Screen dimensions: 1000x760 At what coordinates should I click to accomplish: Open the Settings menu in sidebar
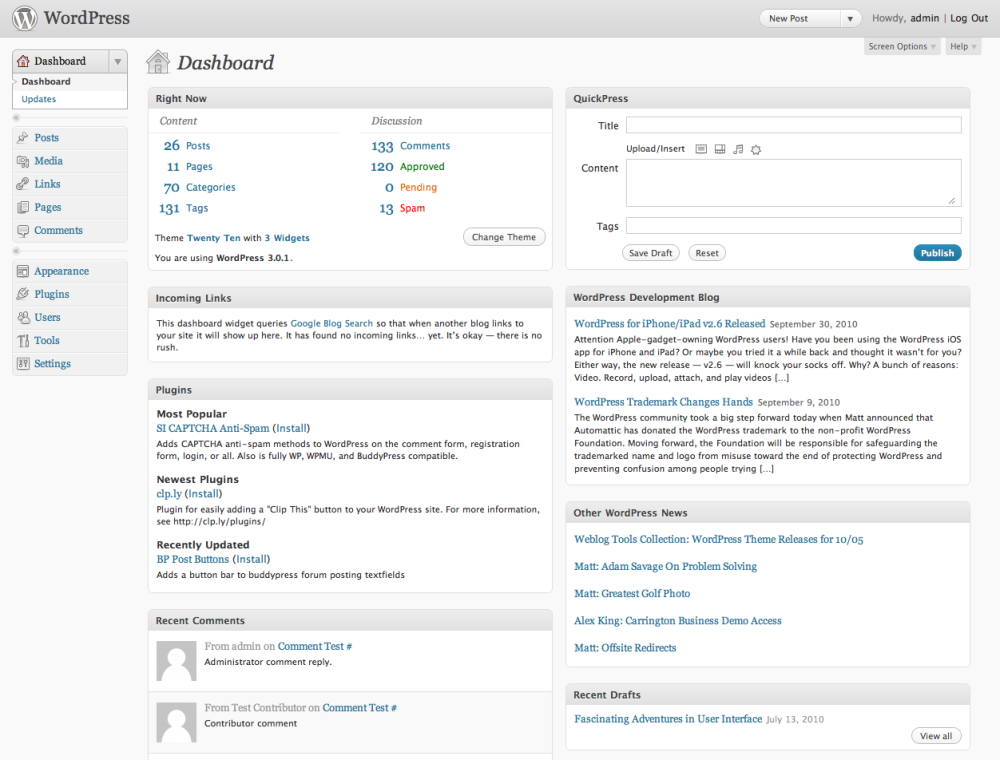coord(22,363)
